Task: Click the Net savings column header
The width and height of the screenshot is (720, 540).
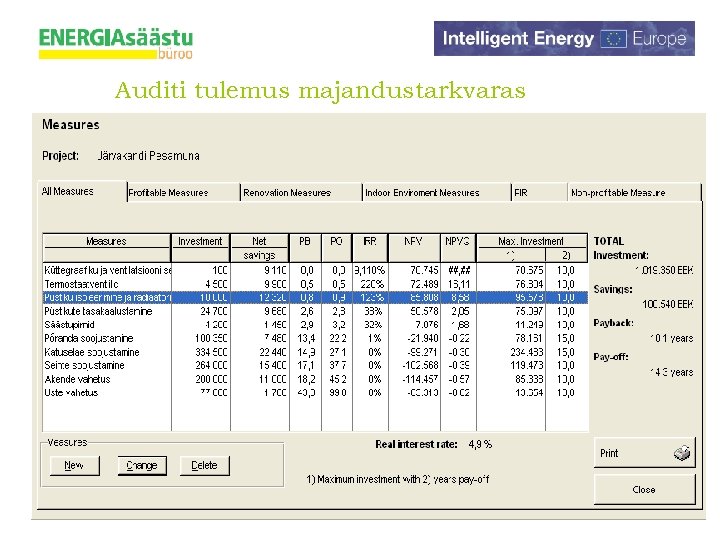Action: tap(259, 248)
